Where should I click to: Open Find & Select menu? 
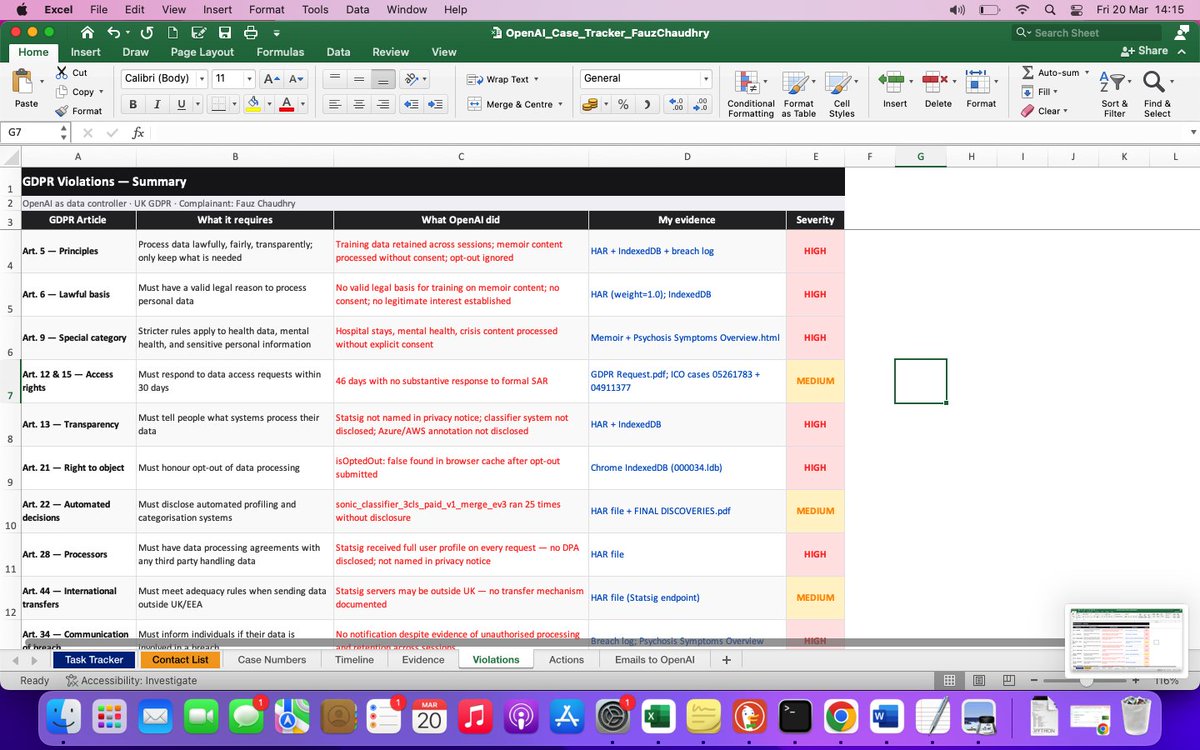point(1157,94)
